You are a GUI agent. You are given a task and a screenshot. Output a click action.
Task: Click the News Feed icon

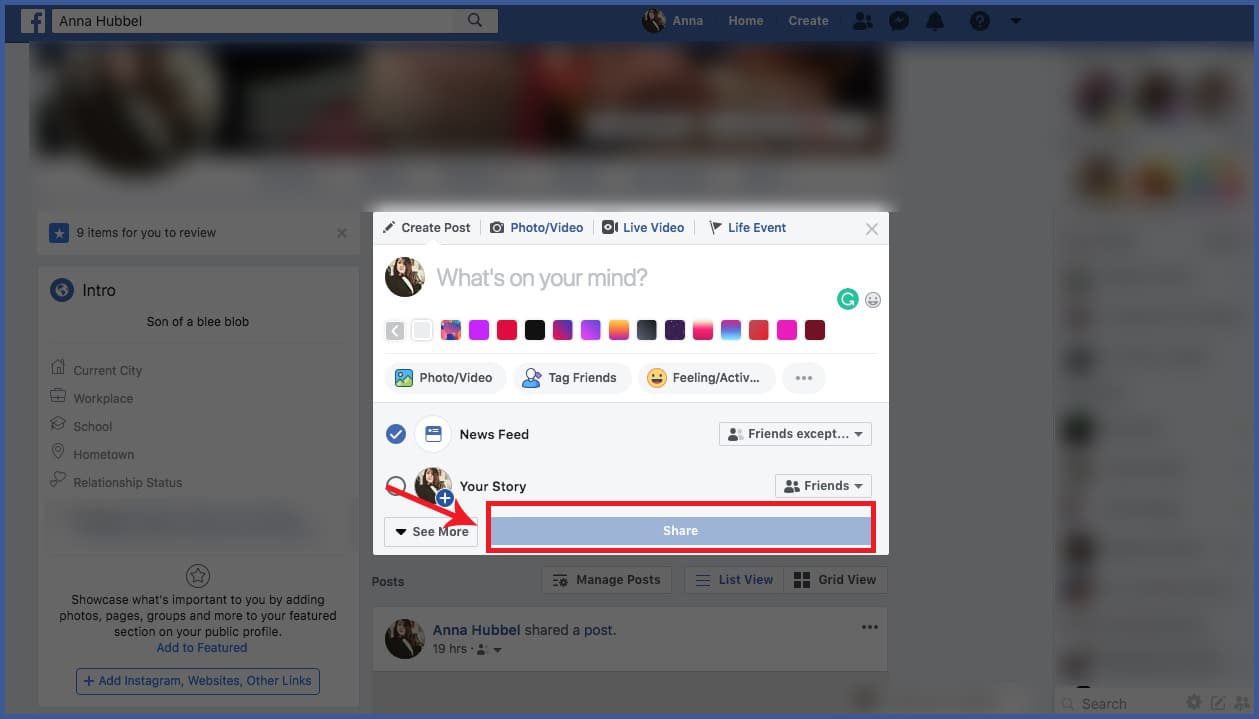[433, 434]
